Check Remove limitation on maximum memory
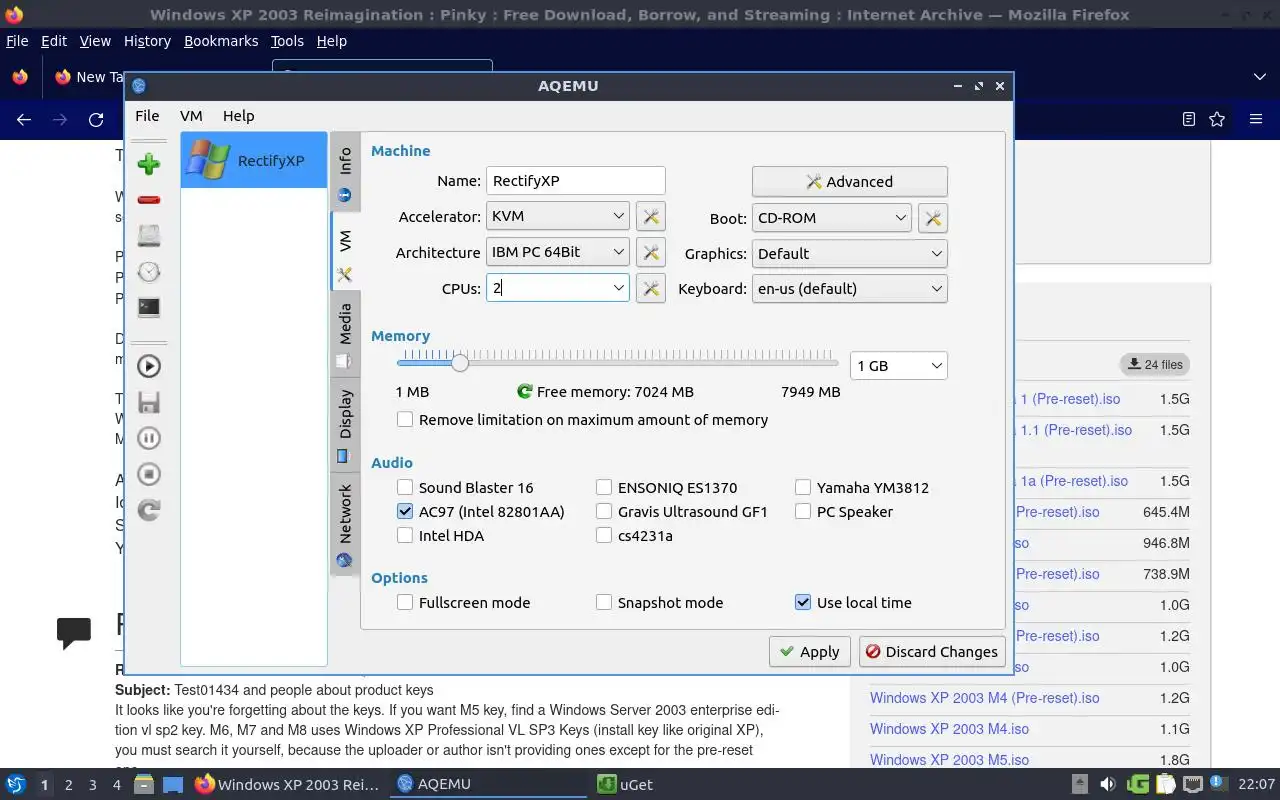The image size is (1280, 800). click(x=405, y=420)
